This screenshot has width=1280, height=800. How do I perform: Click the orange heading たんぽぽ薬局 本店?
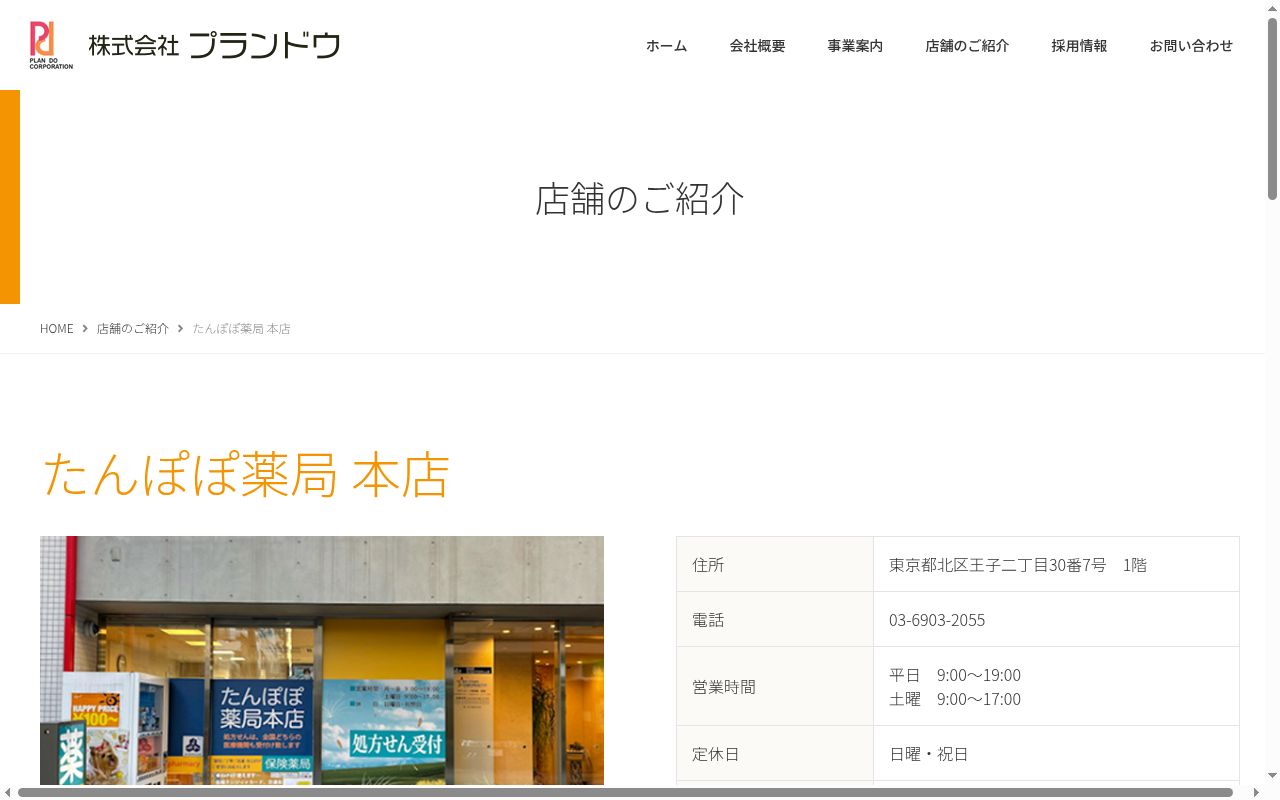[x=246, y=474]
